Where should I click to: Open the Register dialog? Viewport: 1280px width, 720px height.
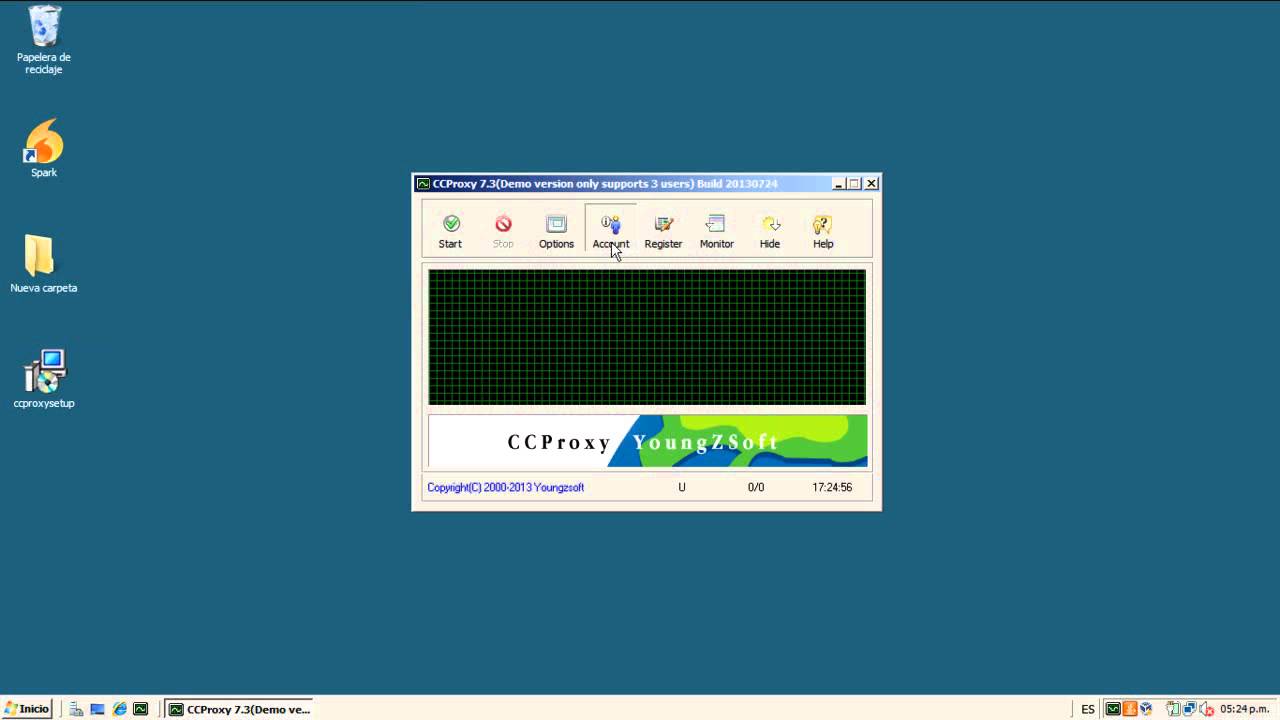663,232
